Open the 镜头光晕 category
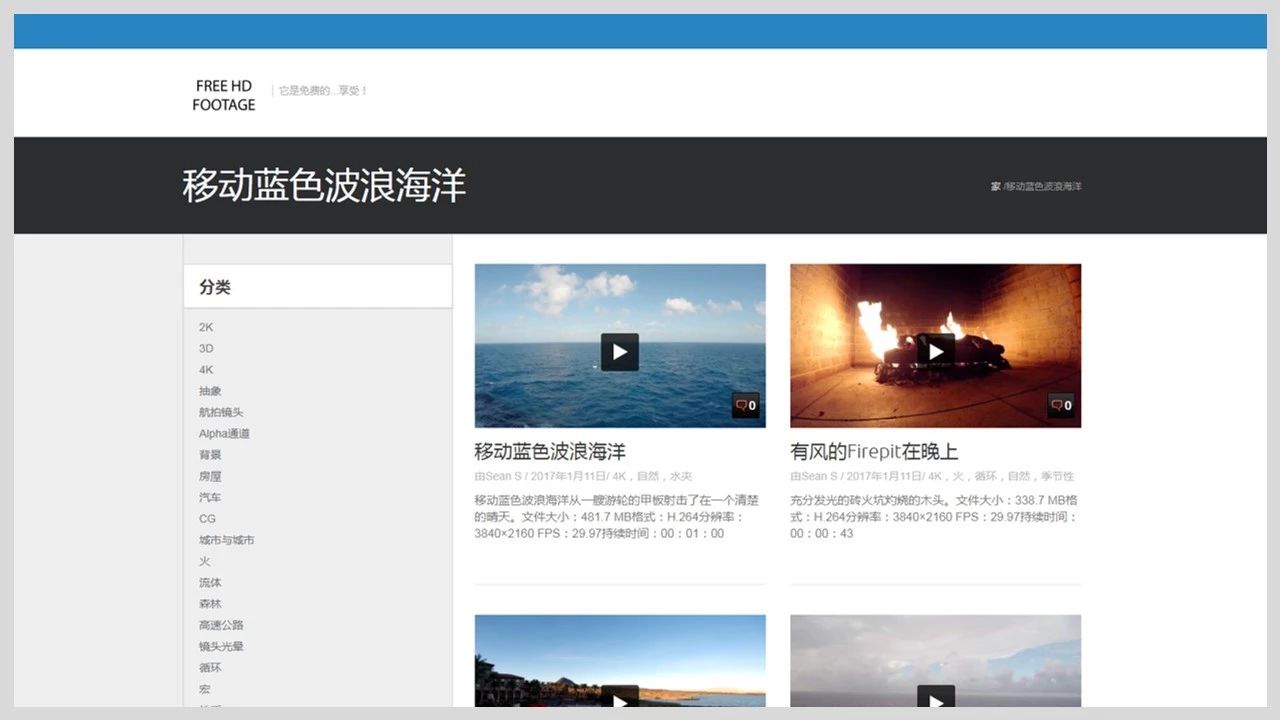 (x=221, y=646)
